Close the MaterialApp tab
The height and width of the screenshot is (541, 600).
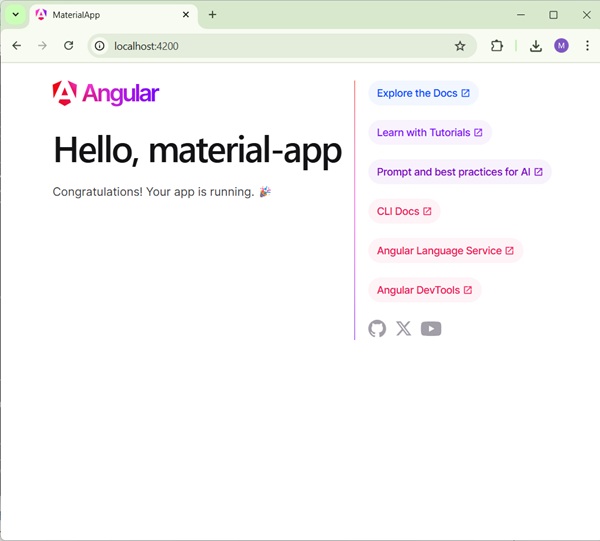[186, 15]
